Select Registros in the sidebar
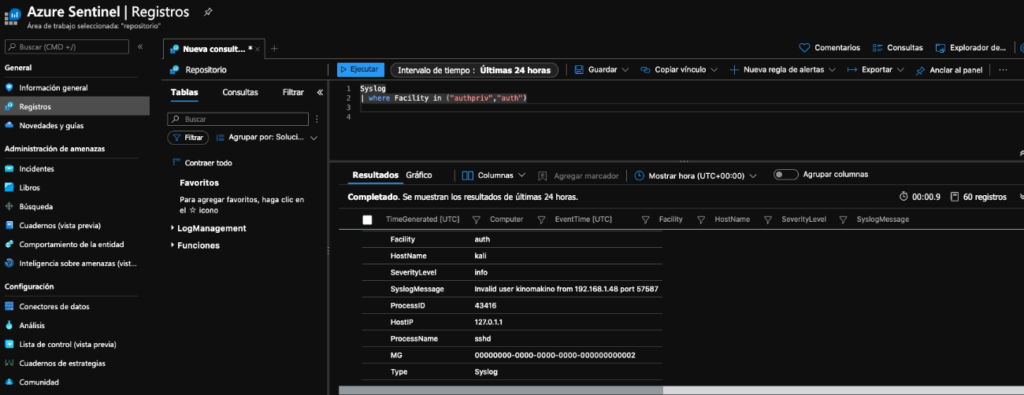 click(x=74, y=106)
